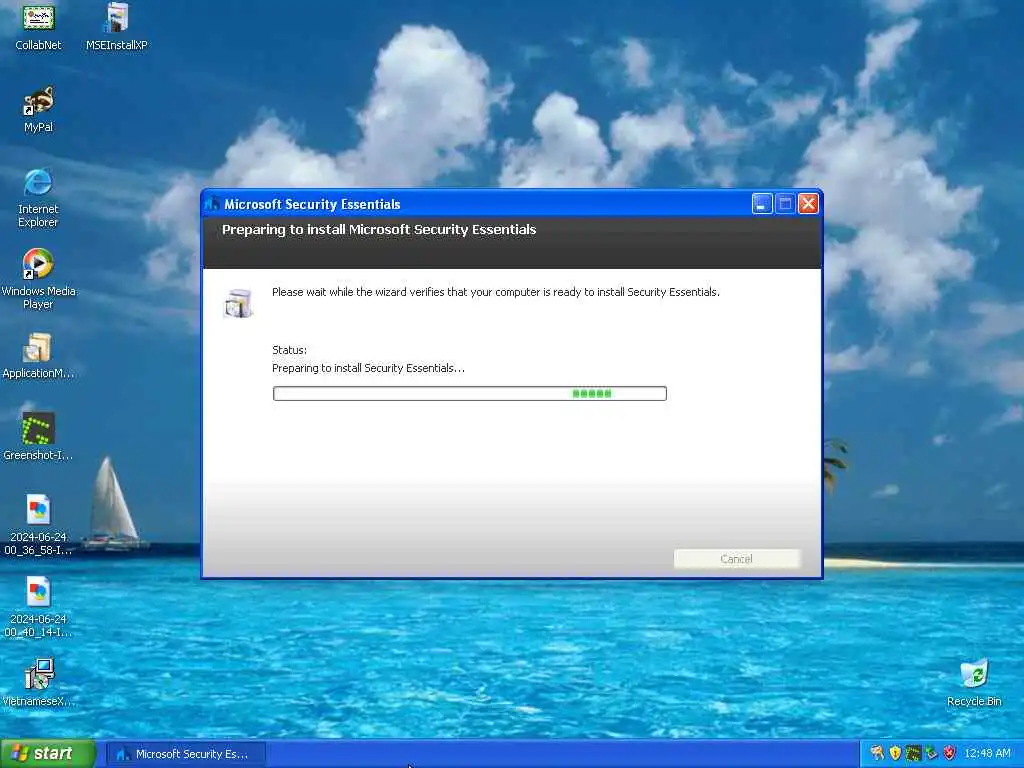Screen dimensions: 1024x768
Task: Click the Safely Remove Hardware tray icon
Action: point(931,753)
